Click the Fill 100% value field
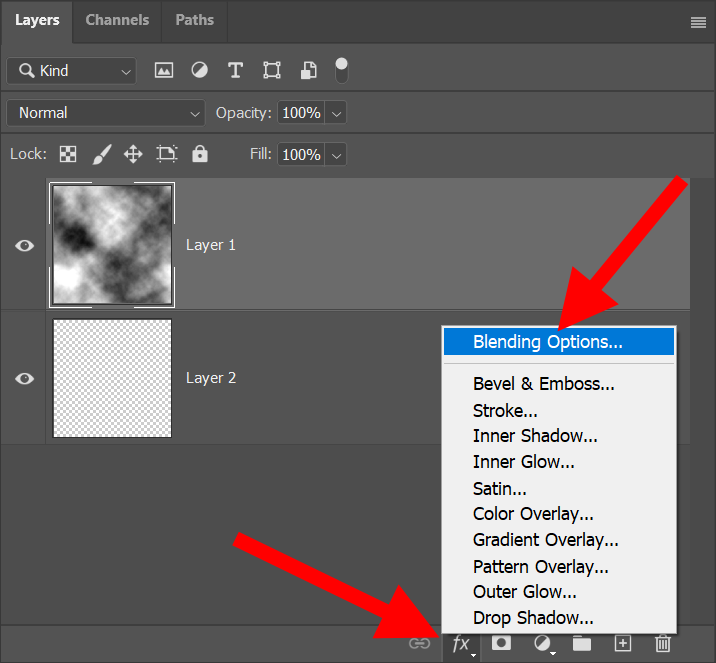The image size is (716, 663). click(x=301, y=155)
